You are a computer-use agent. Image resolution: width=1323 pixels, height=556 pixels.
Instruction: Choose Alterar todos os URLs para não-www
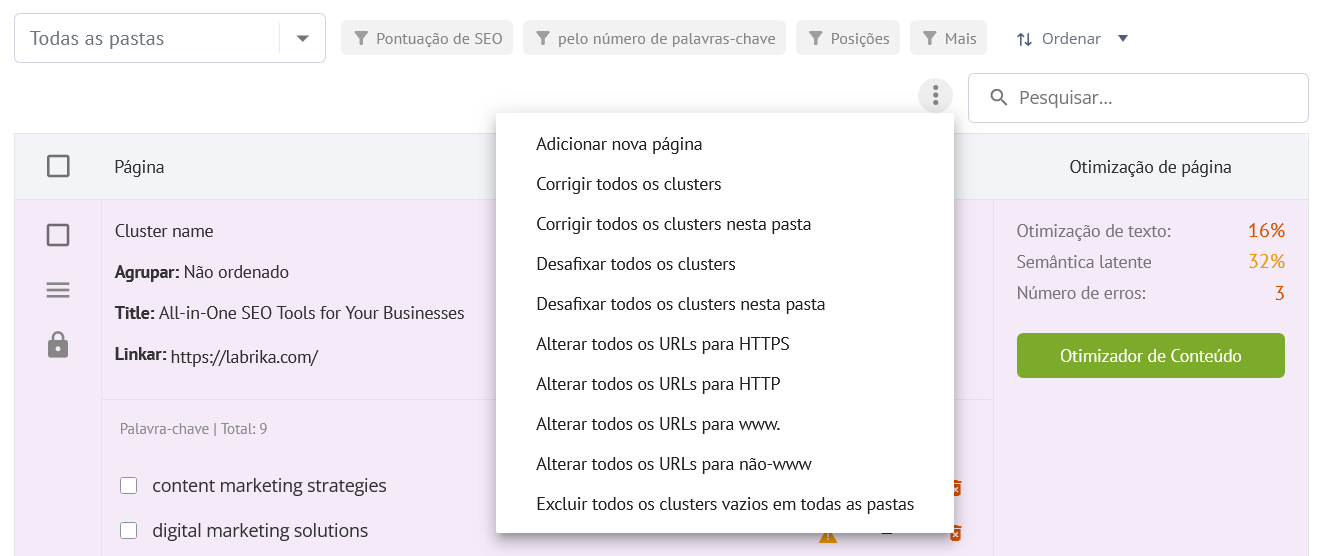pos(725,464)
